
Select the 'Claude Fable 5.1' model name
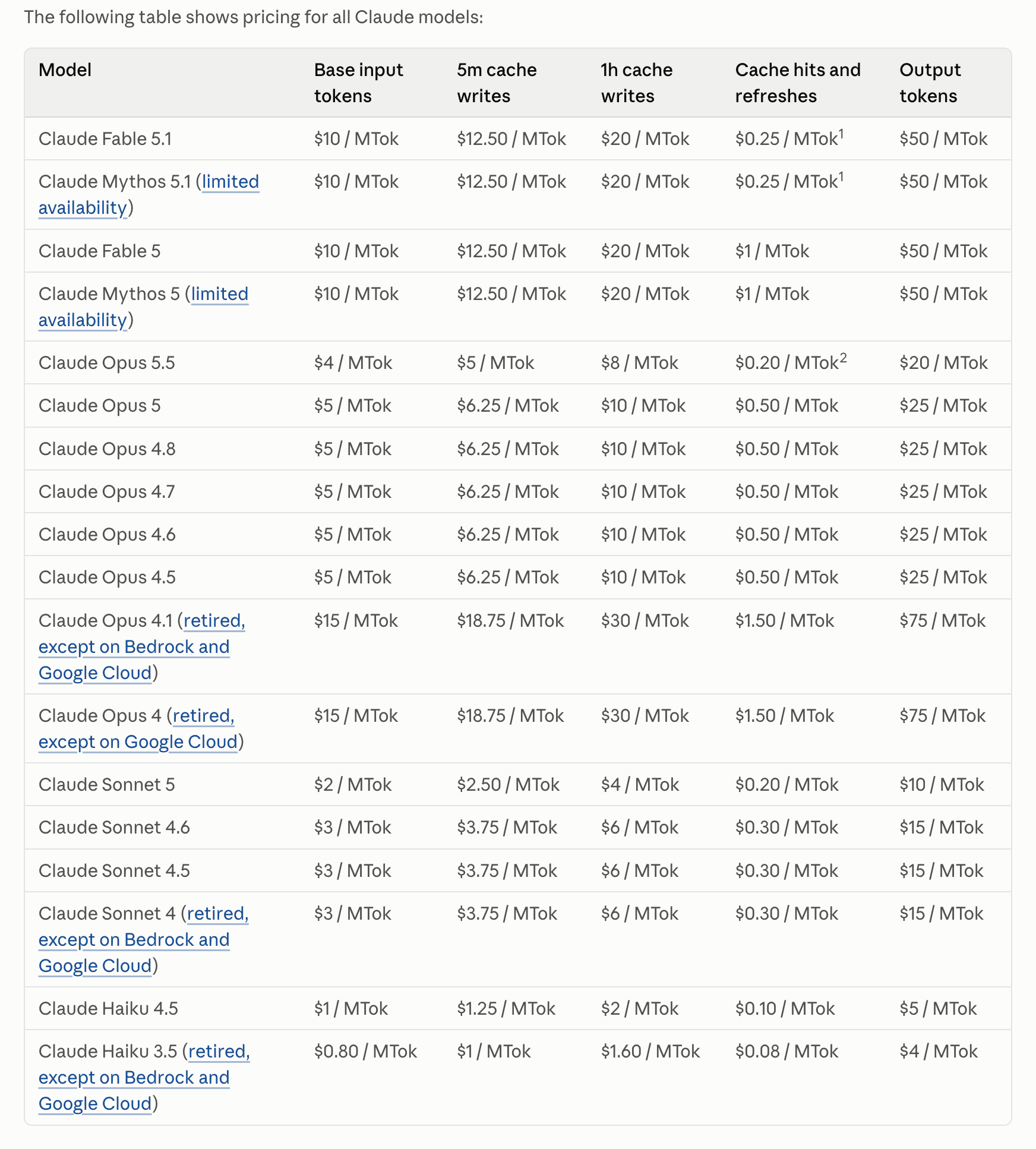pyautogui.click(x=105, y=139)
